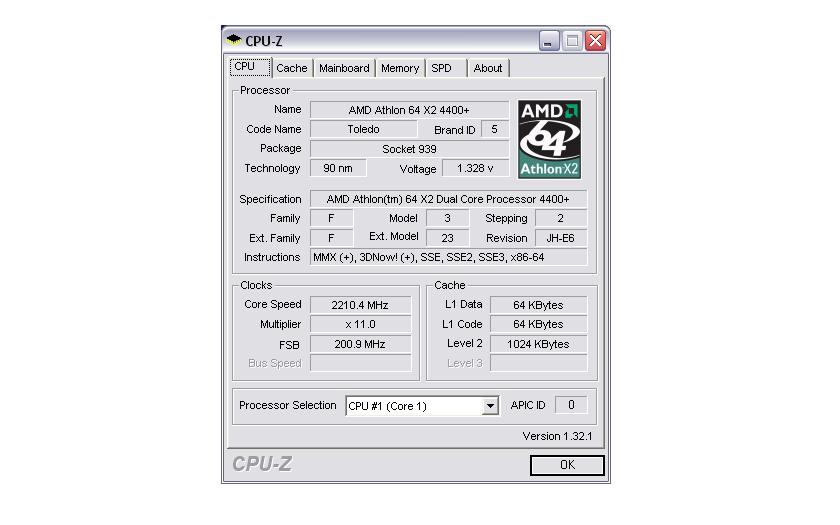Select the CPU tab
This screenshot has width=840, height=525.
[250, 67]
